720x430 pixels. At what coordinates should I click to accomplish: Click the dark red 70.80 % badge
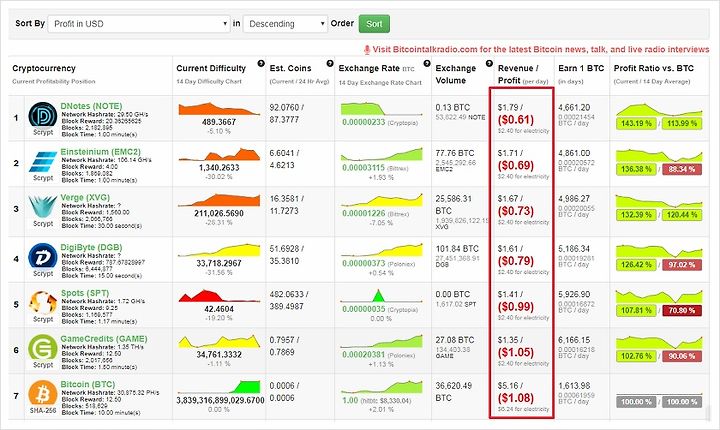[x=682, y=310]
